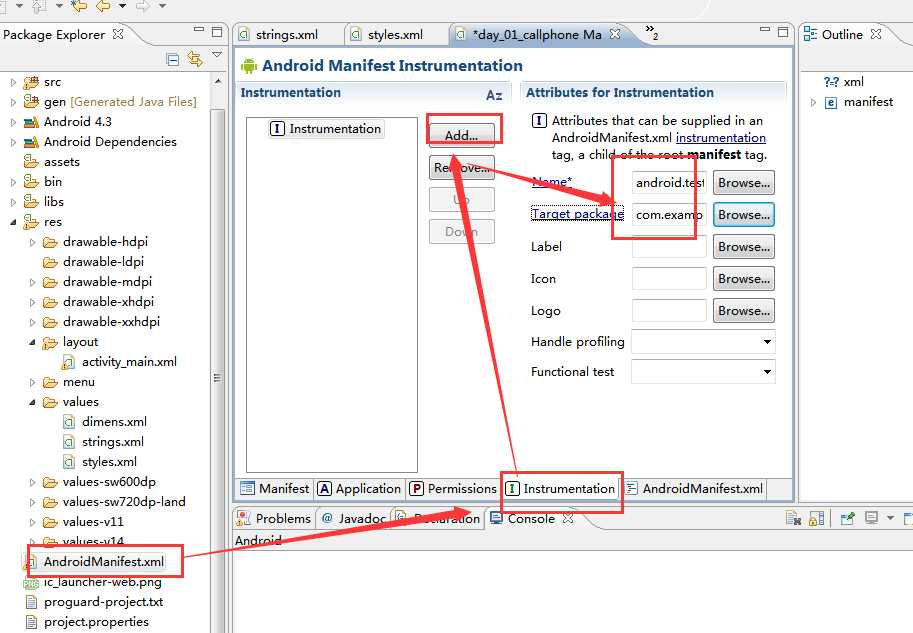Expand the manifest node in Outline
The image size is (913, 633).
click(813, 102)
